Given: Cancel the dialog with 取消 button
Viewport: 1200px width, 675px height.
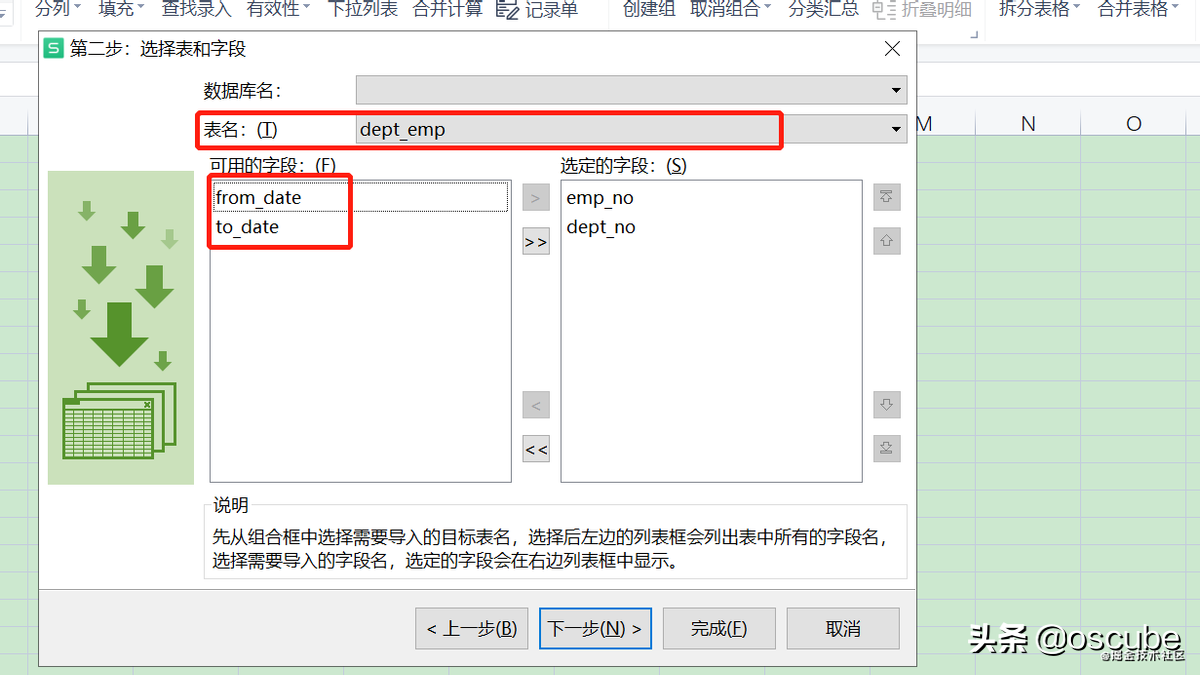Looking at the screenshot, I should (x=843, y=629).
